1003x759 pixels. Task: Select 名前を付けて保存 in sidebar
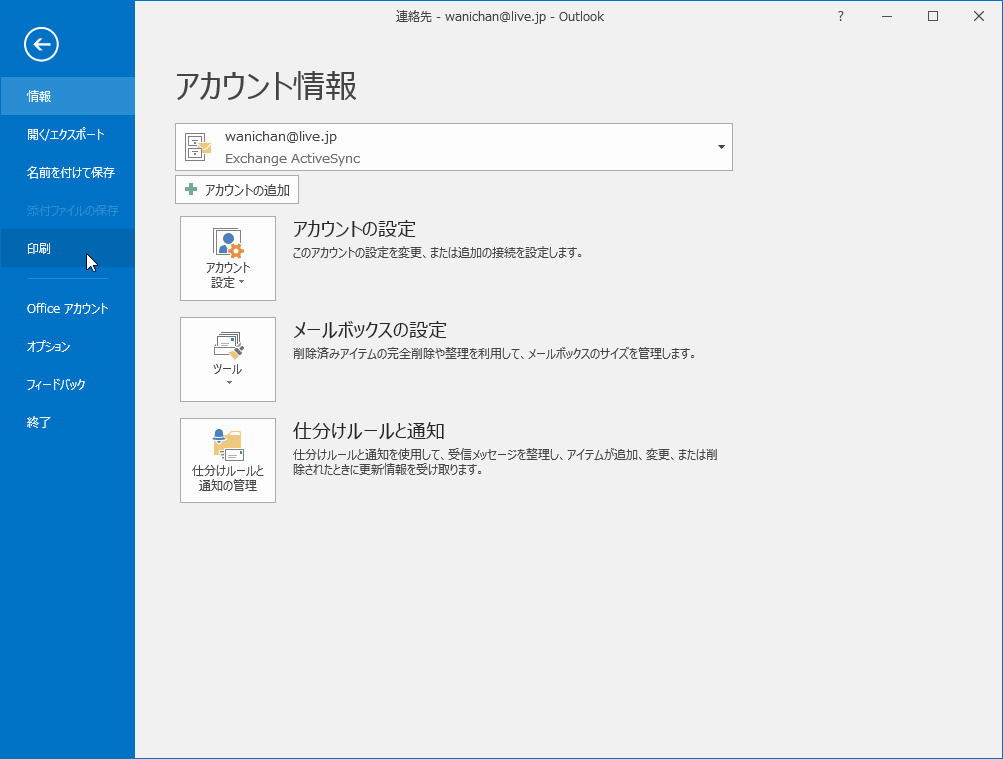(x=67, y=172)
